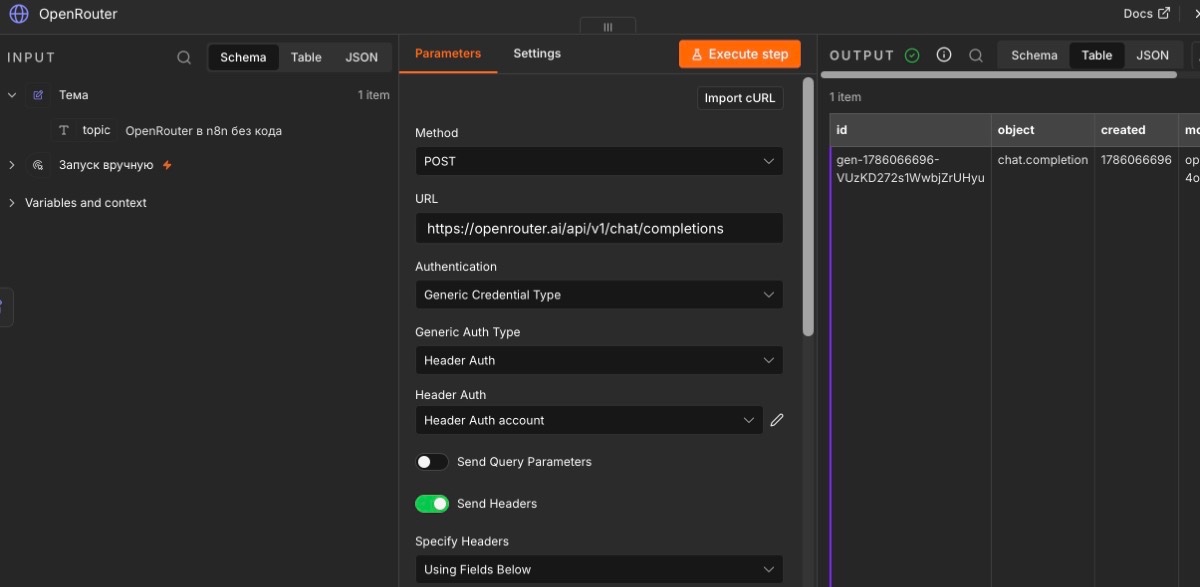The height and width of the screenshot is (587, 1200).
Task: Click the '1 item' label under OUTPUT
Action: [x=845, y=97]
